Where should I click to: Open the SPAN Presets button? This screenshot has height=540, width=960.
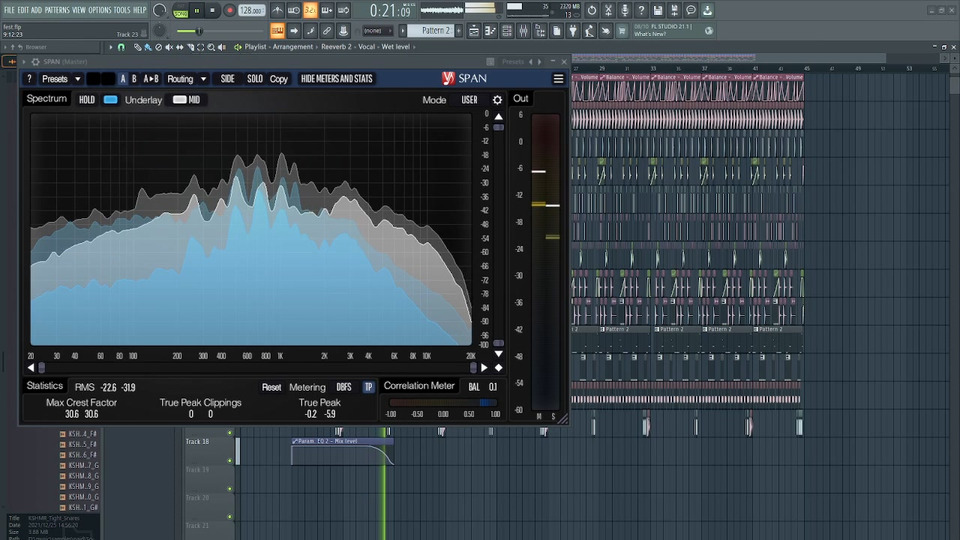click(x=54, y=78)
